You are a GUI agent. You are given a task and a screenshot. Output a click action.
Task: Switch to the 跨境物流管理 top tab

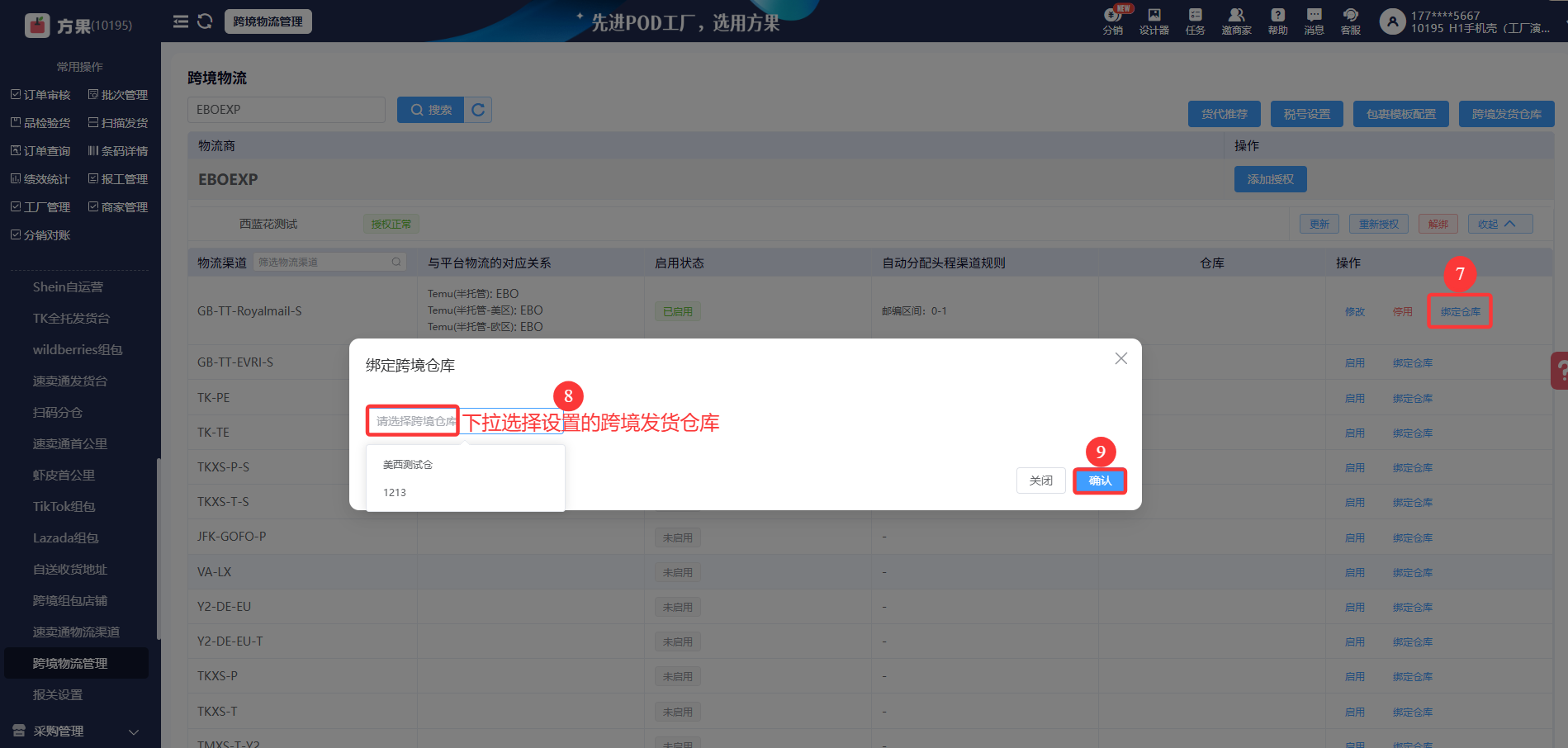coord(268,21)
